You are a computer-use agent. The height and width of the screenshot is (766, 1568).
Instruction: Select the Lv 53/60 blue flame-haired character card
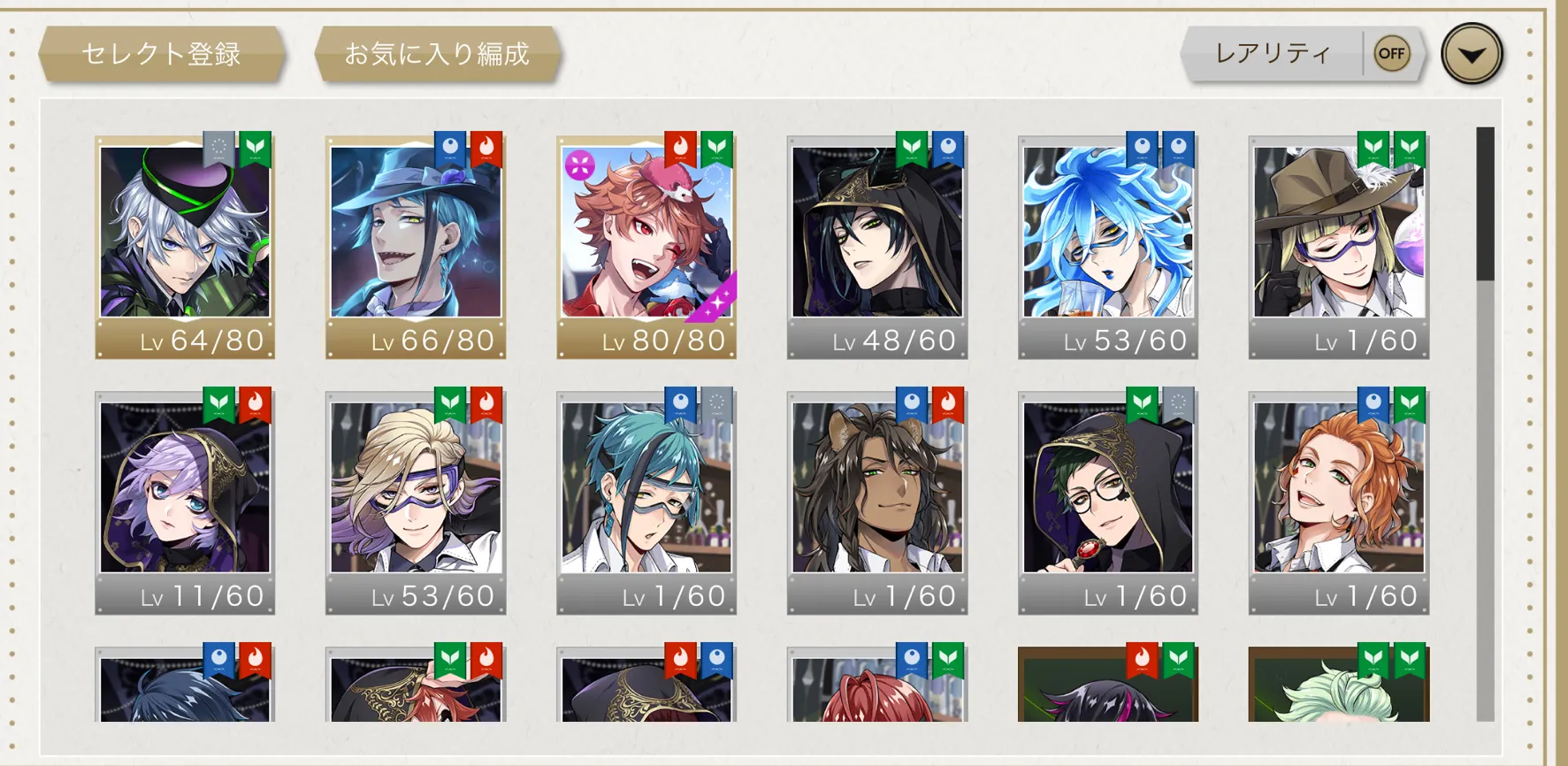coord(1108,247)
